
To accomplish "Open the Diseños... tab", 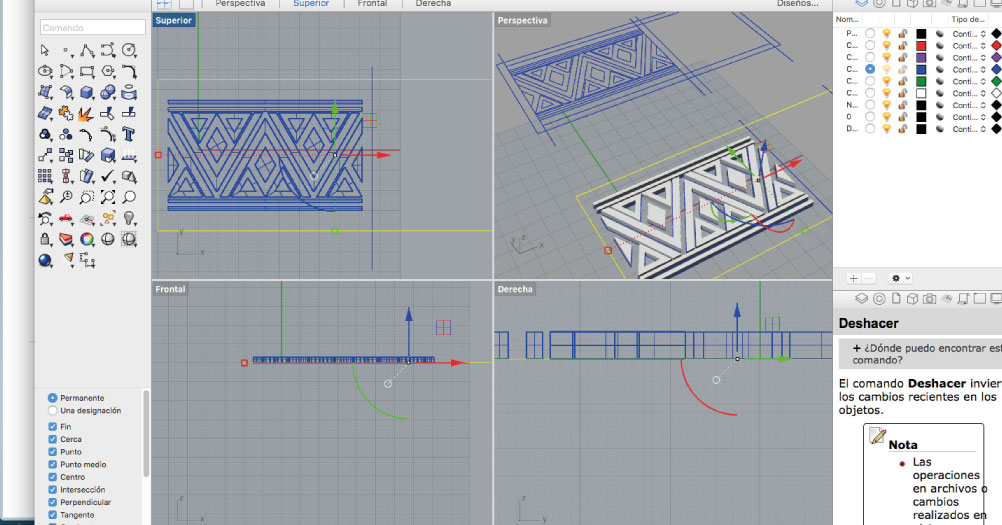I will pos(798,4).
